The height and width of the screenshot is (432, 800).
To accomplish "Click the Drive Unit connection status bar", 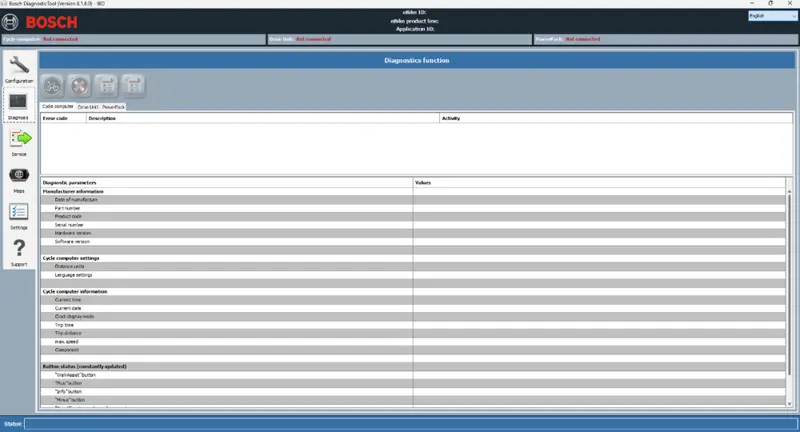I will (x=400, y=39).
